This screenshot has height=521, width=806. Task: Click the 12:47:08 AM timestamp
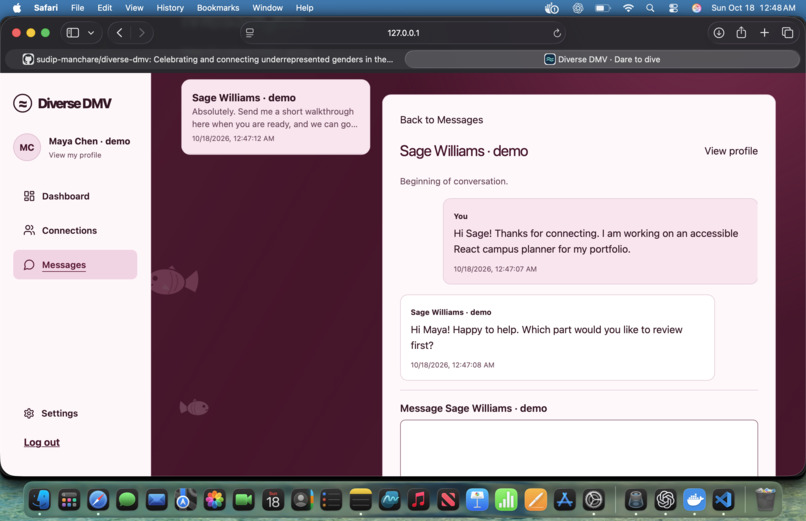click(452, 365)
